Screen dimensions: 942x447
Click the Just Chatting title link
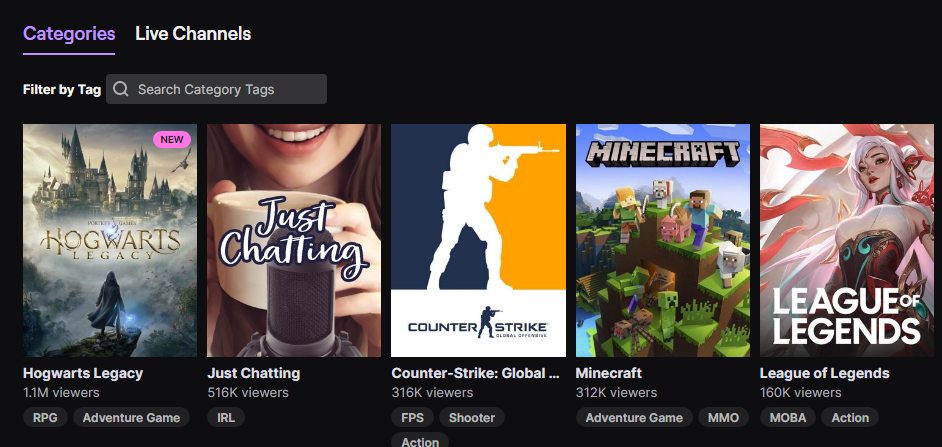point(254,373)
